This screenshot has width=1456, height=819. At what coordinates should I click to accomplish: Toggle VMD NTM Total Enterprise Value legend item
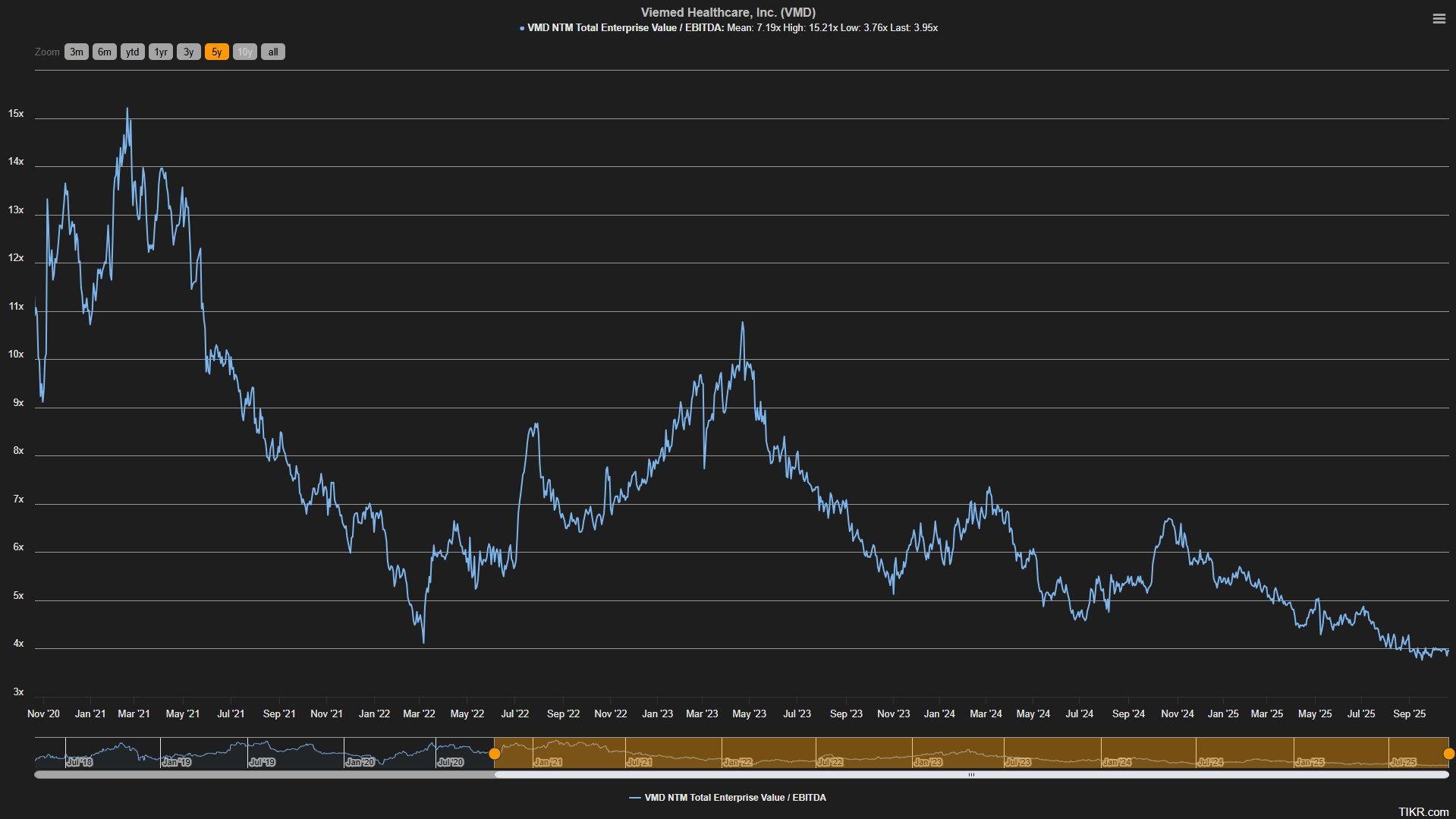point(728,798)
